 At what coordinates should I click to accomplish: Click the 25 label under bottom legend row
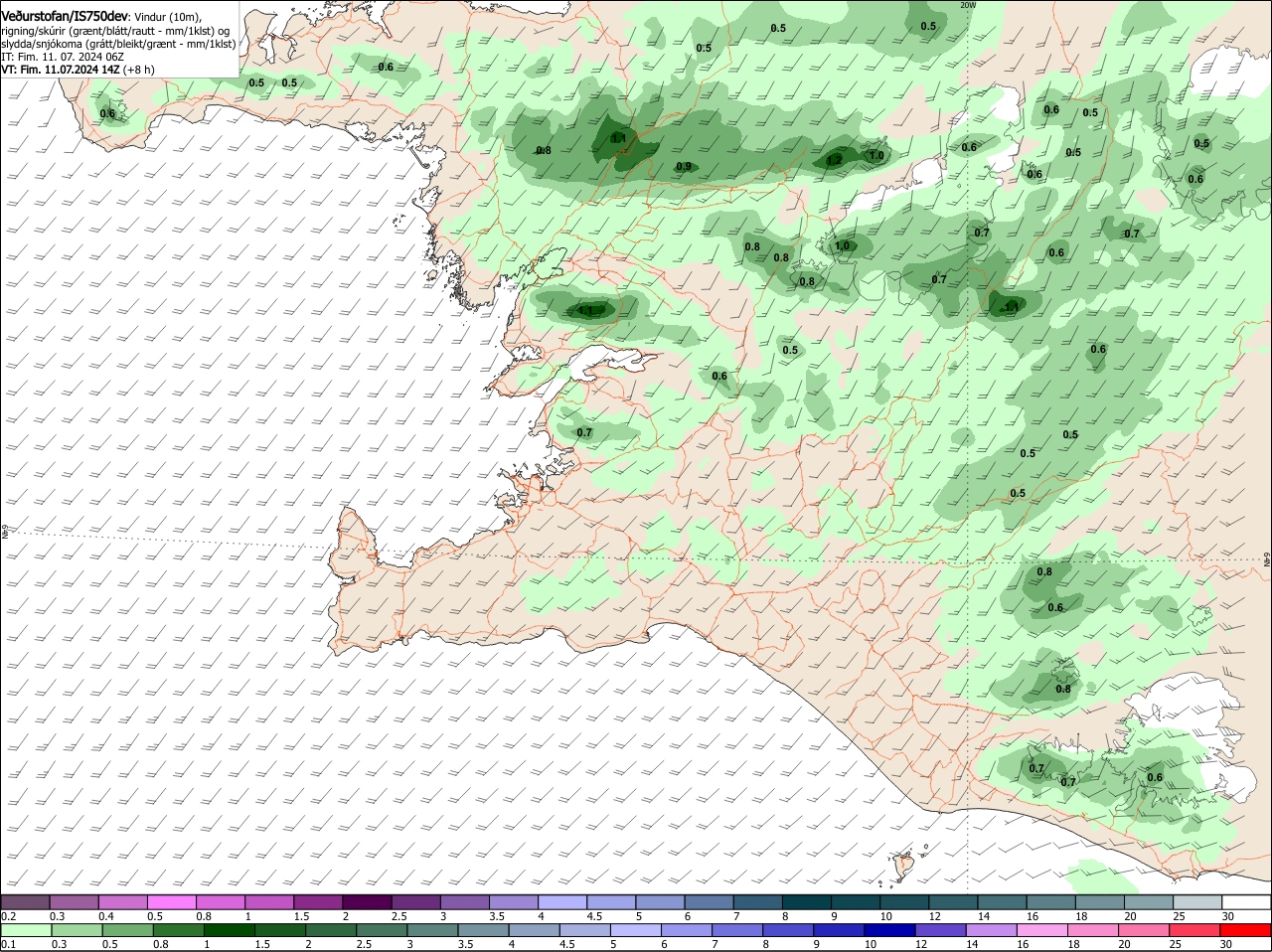coord(1175,943)
